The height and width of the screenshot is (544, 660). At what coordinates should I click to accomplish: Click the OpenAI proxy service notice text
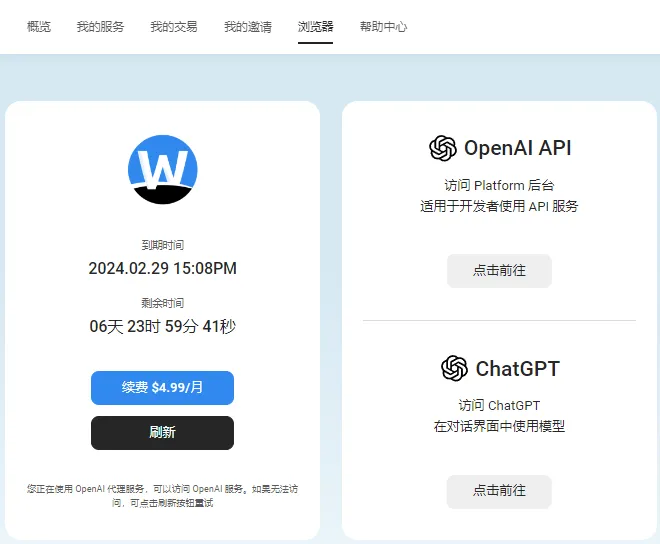(162, 495)
